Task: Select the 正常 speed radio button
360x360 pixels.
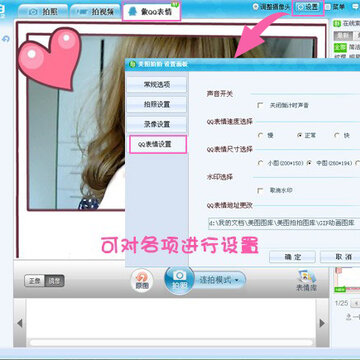Action: tap(299, 135)
